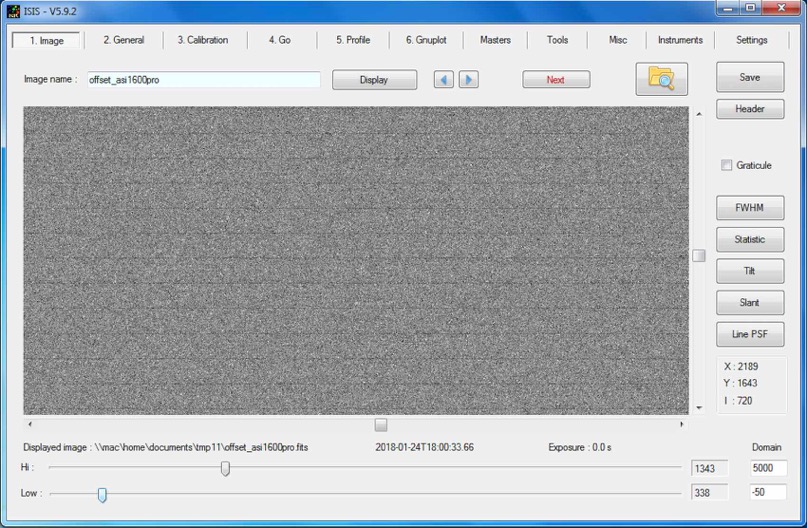Click the Domain lower value field -50
The image size is (807, 528).
[768, 492]
